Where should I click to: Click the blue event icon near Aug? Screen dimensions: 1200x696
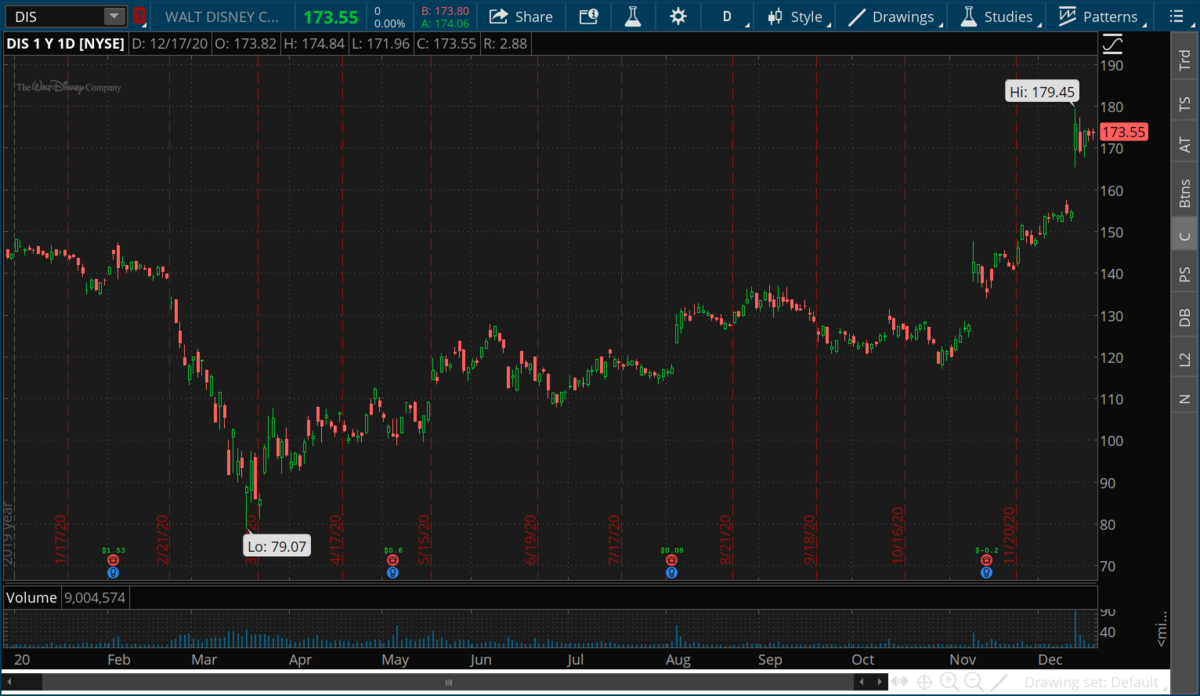[671, 573]
